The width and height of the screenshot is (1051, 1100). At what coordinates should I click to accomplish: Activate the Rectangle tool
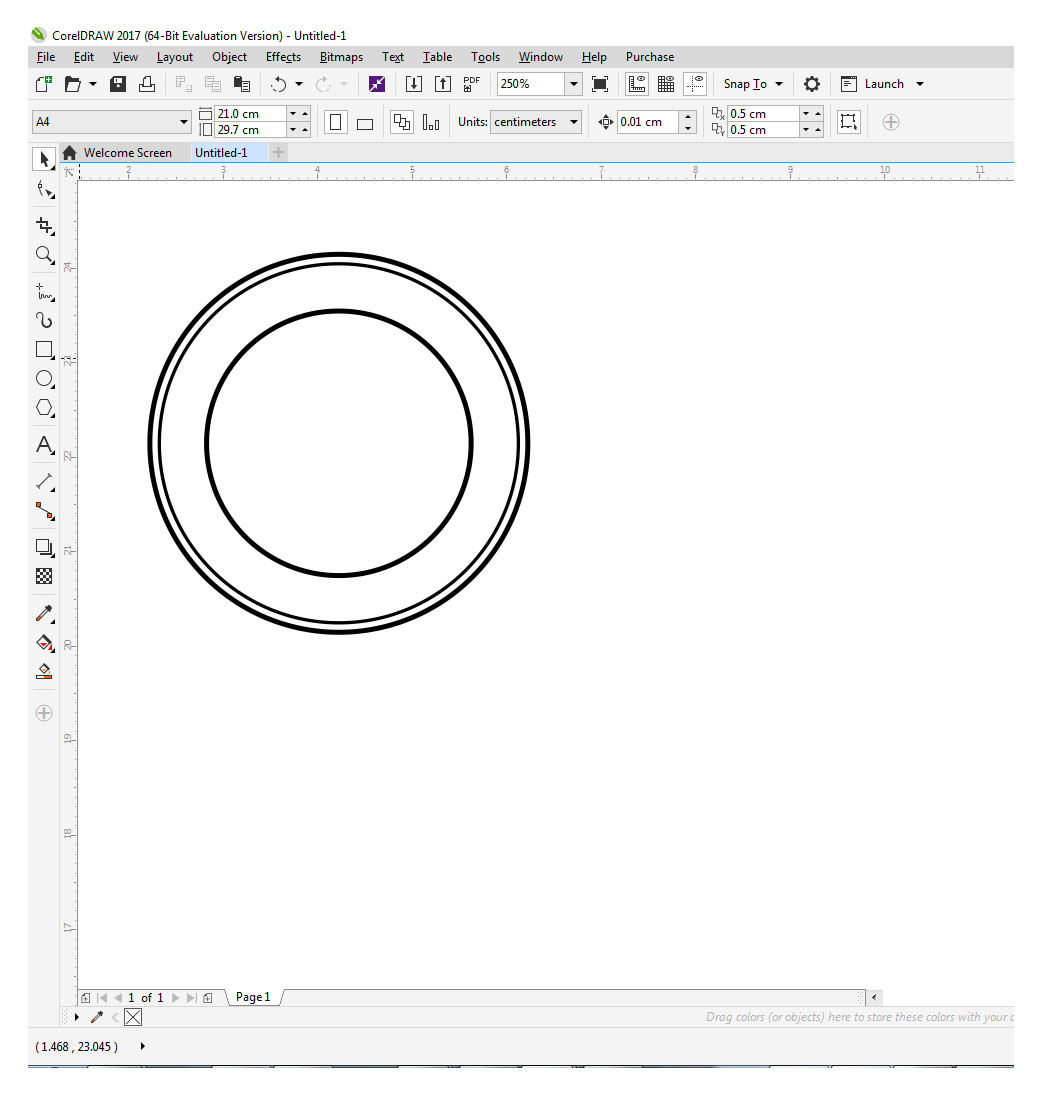click(x=44, y=349)
